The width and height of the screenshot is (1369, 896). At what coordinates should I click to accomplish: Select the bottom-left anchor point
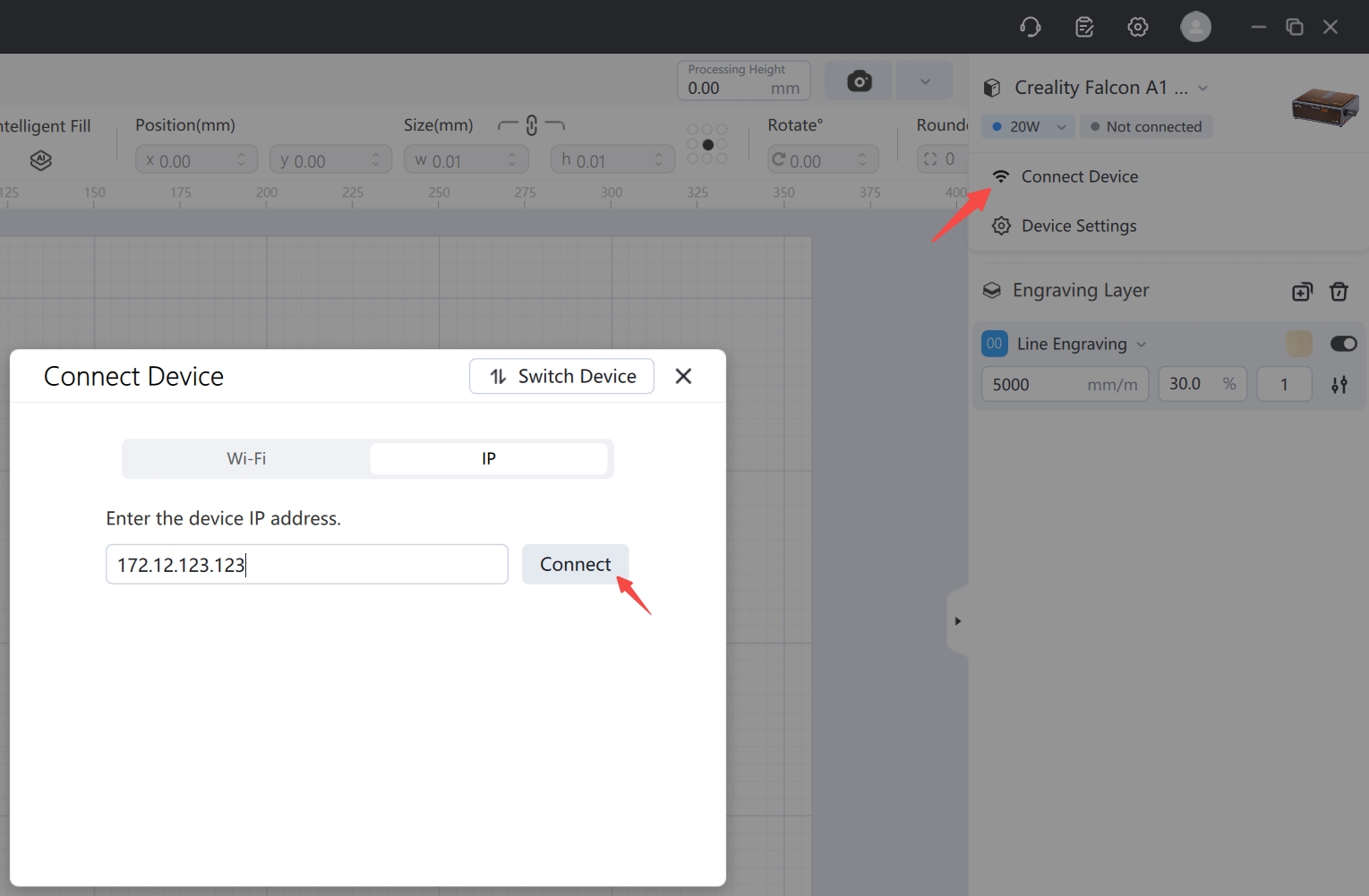tap(693, 158)
